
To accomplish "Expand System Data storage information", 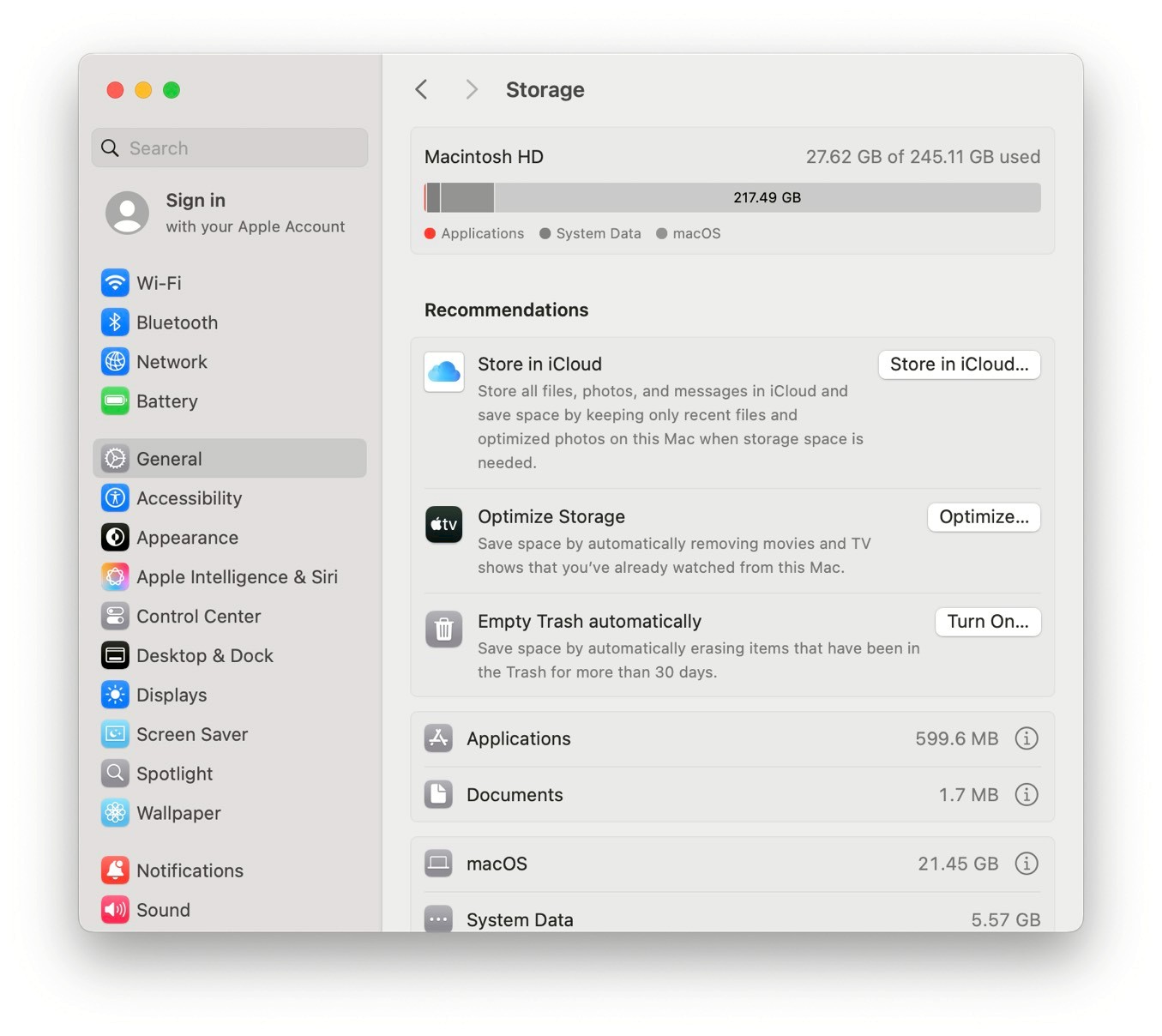I will (1027, 919).
